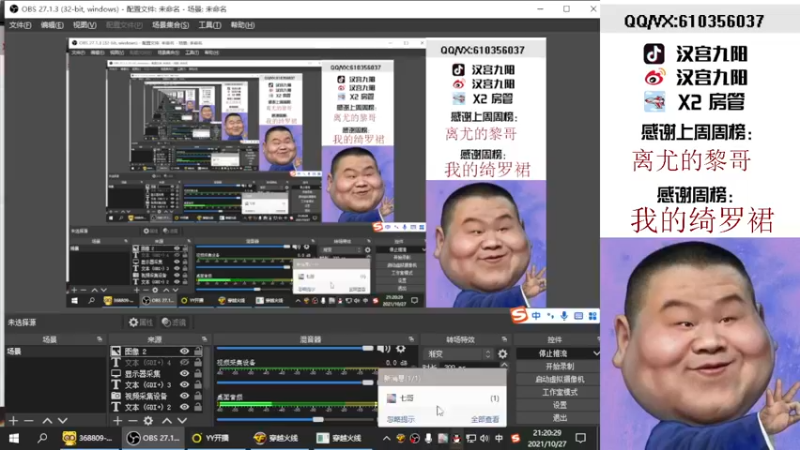Open source 滤镜 filters button
Image resolution: width=800 pixels, height=450 pixels.
click(174, 322)
